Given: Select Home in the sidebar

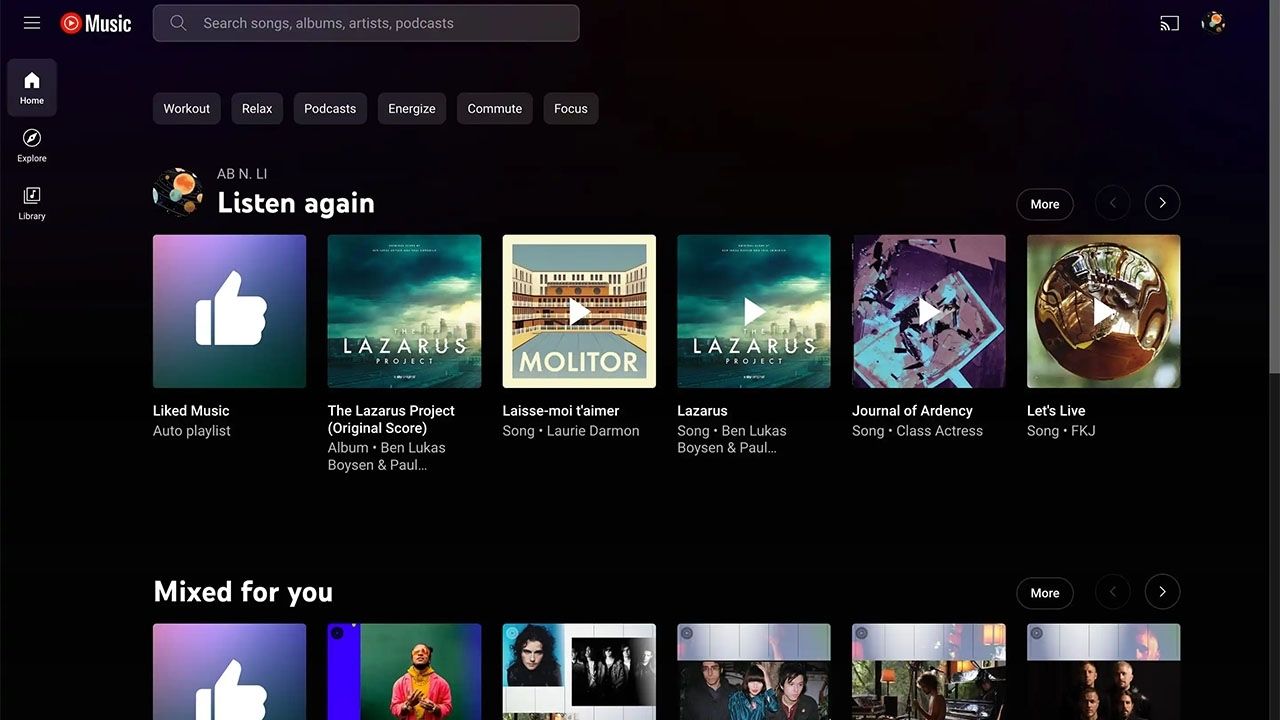Looking at the screenshot, I should pyautogui.click(x=32, y=87).
